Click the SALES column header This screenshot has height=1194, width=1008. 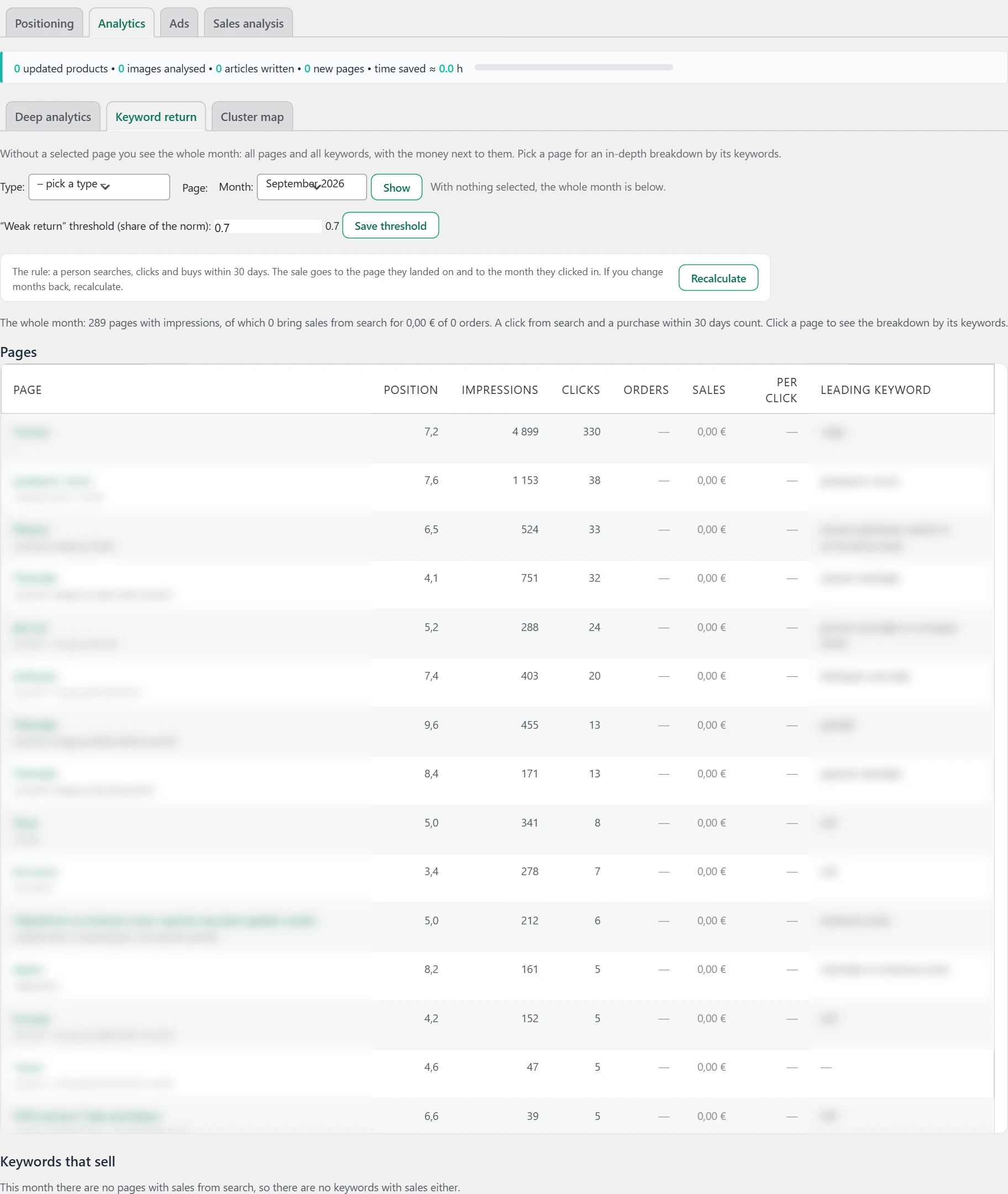click(x=708, y=390)
